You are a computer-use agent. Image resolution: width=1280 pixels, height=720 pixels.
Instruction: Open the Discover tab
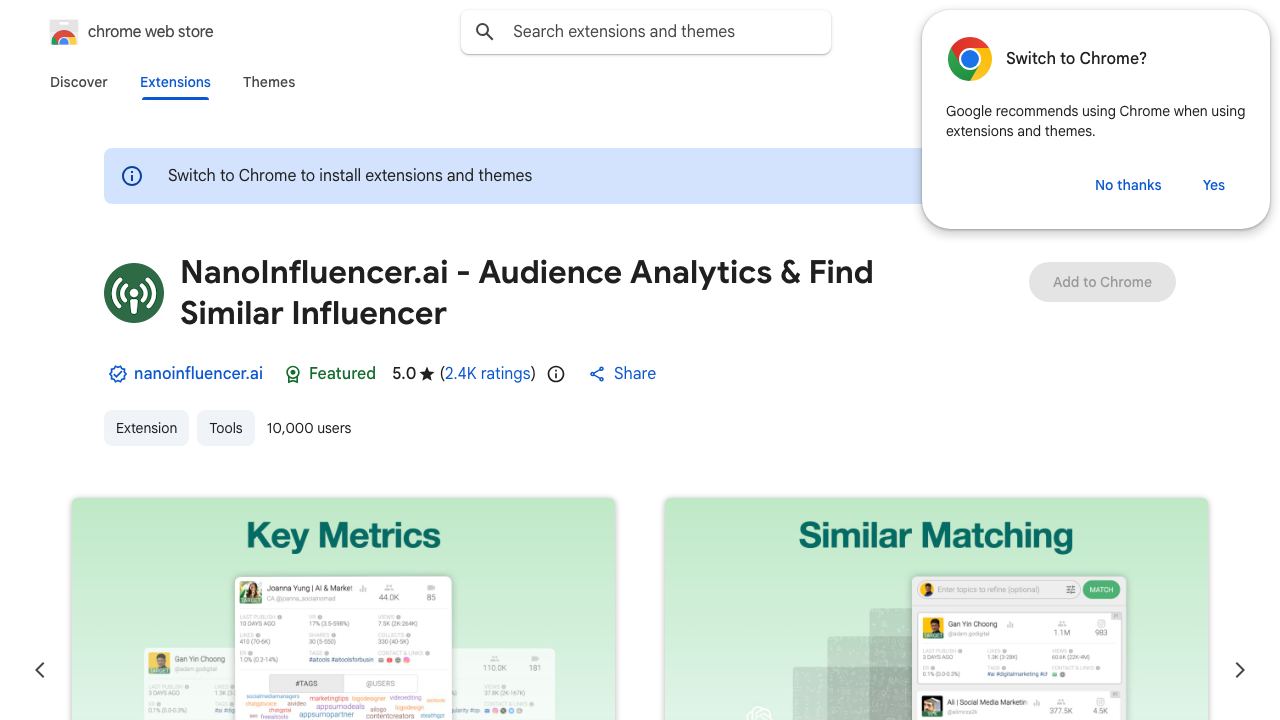[x=79, y=82]
